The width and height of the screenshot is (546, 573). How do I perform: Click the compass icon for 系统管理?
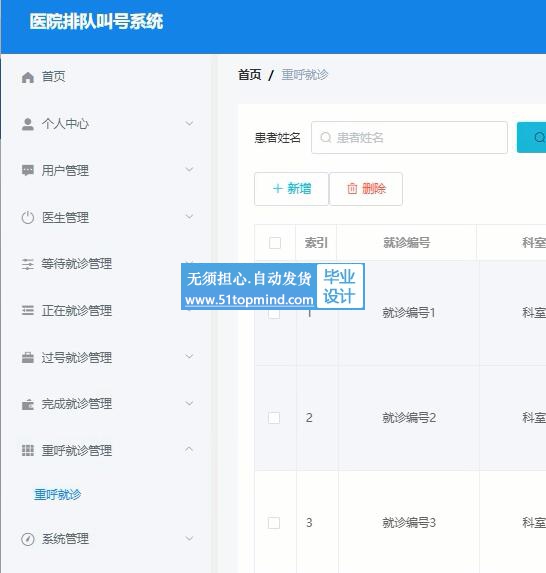pyautogui.click(x=28, y=539)
